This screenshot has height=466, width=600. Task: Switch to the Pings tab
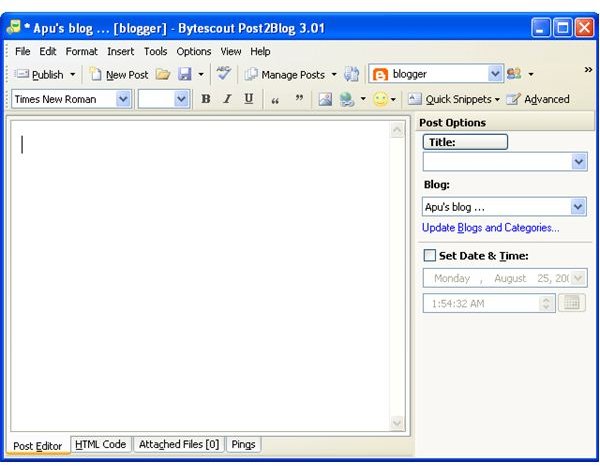coord(243,444)
